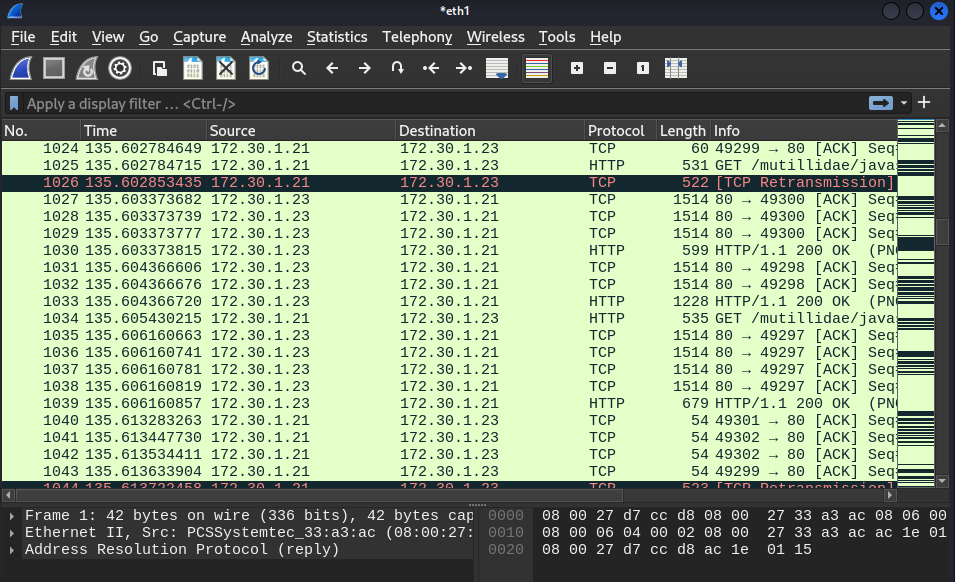The width and height of the screenshot is (955, 582).
Task: Open the Telephony menu
Action: pos(417,37)
